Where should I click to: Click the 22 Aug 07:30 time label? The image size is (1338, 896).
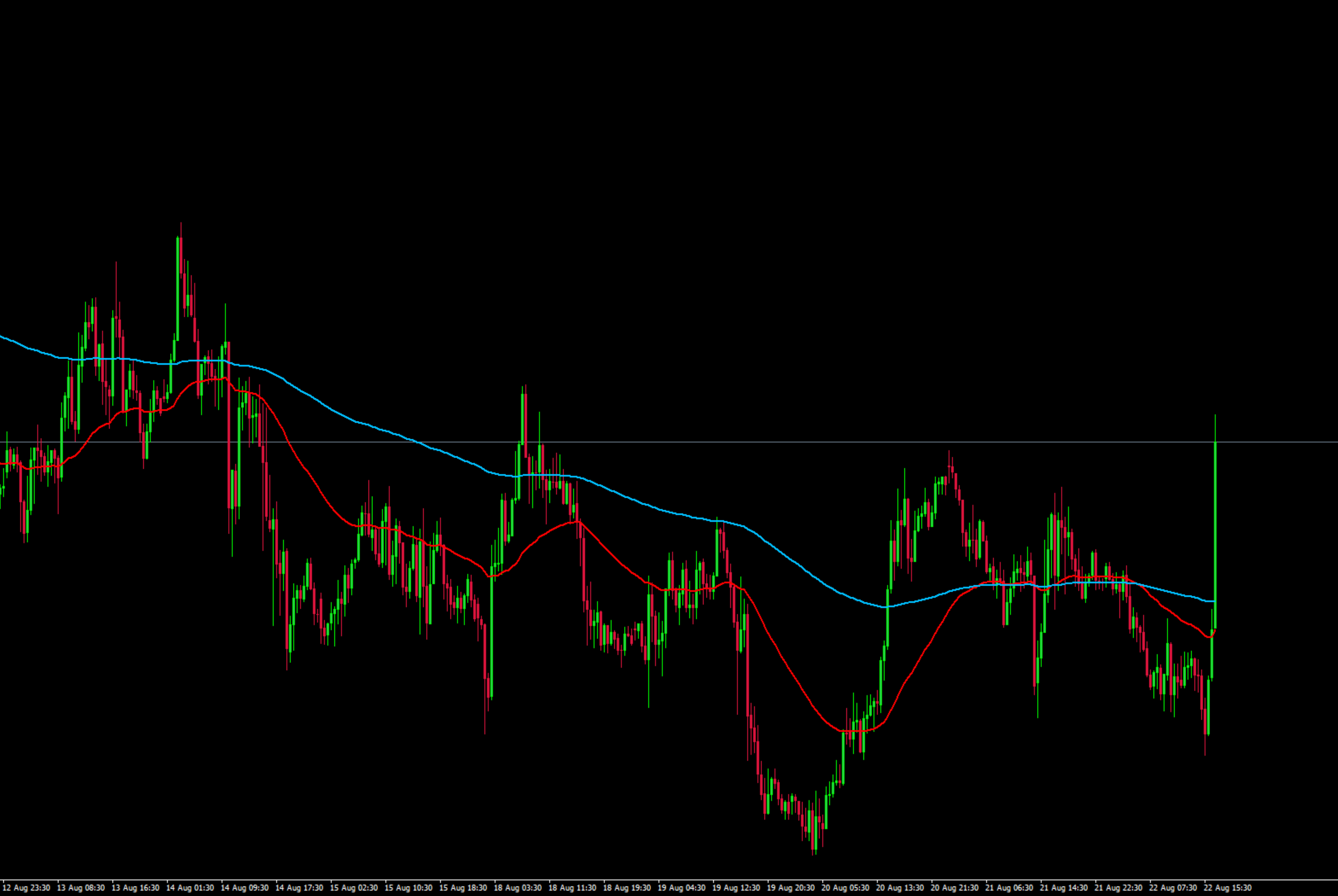pos(1172,887)
